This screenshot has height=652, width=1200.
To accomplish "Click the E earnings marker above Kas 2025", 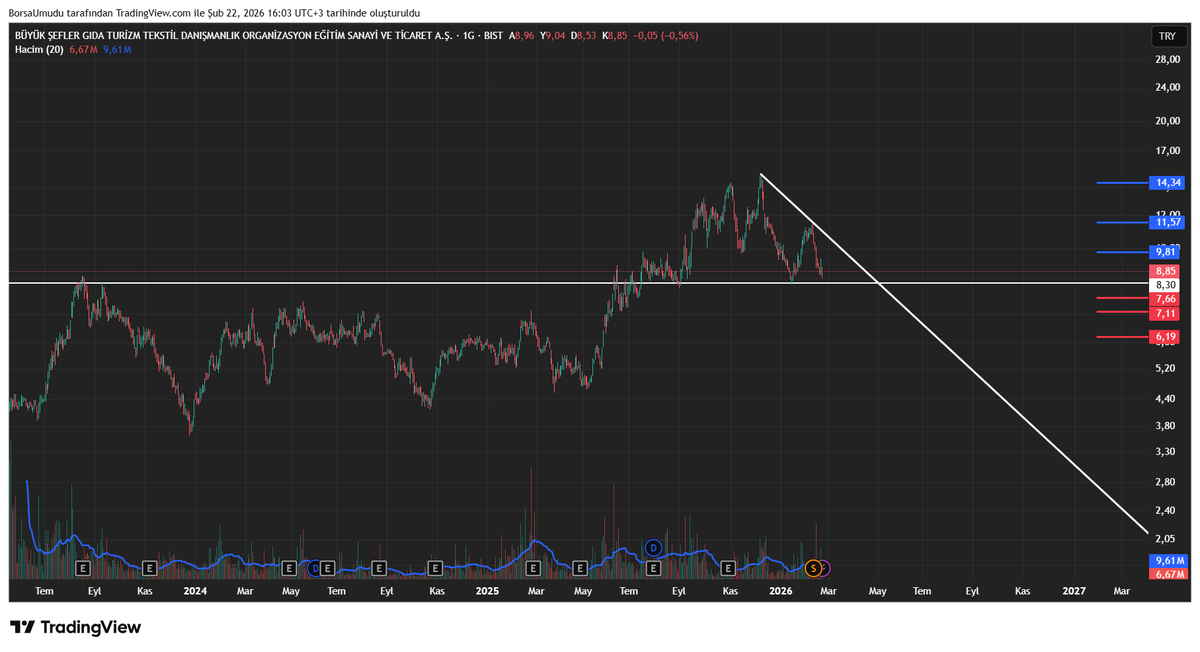I will pyautogui.click(x=728, y=568).
